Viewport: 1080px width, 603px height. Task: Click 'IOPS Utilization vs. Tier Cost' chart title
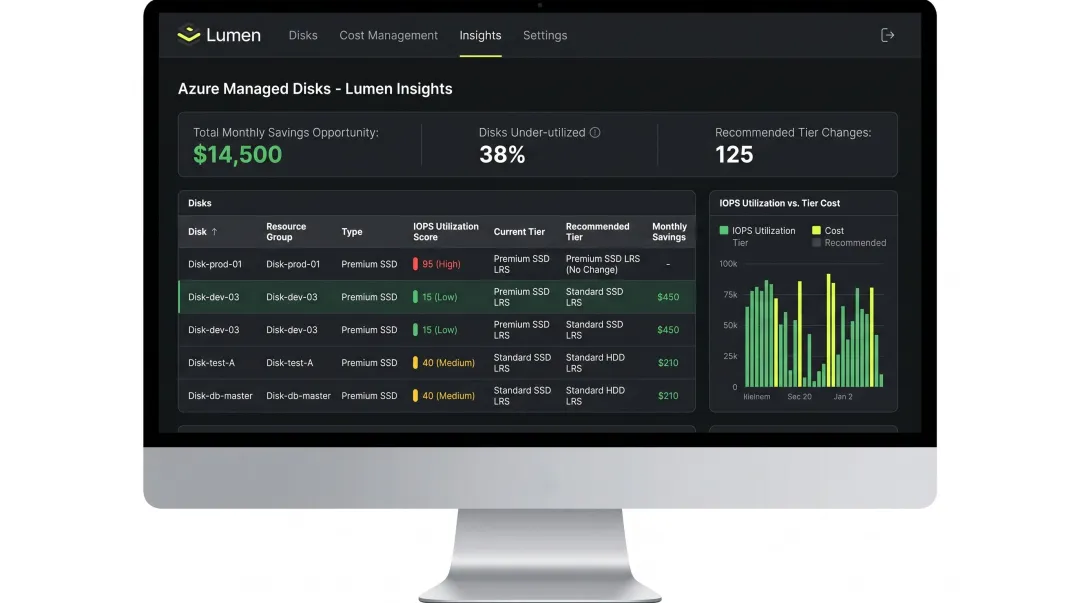(780, 203)
